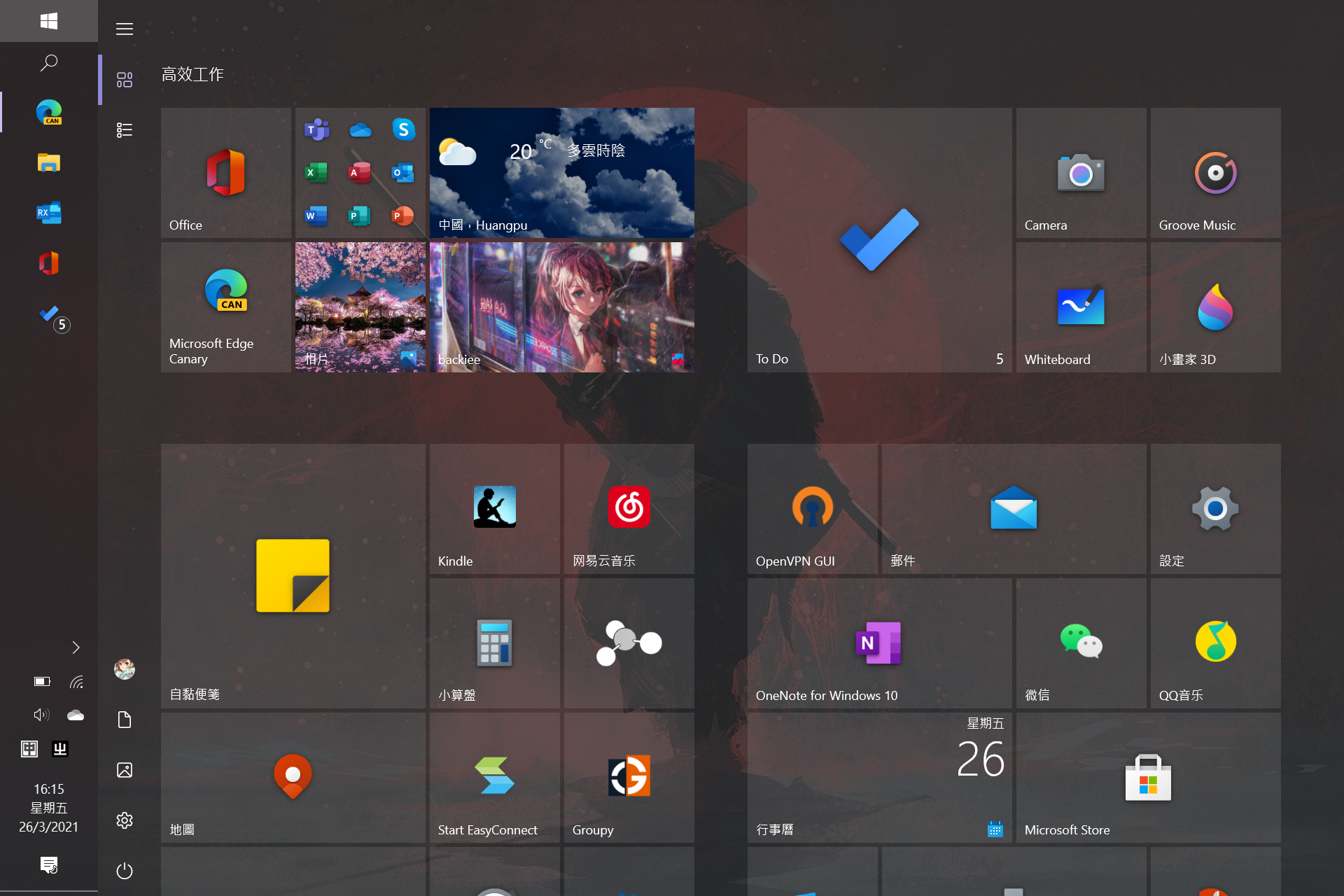Launch the QQ音乐 tile
Image resolution: width=1344 pixels, height=896 pixels.
tap(1215, 643)
